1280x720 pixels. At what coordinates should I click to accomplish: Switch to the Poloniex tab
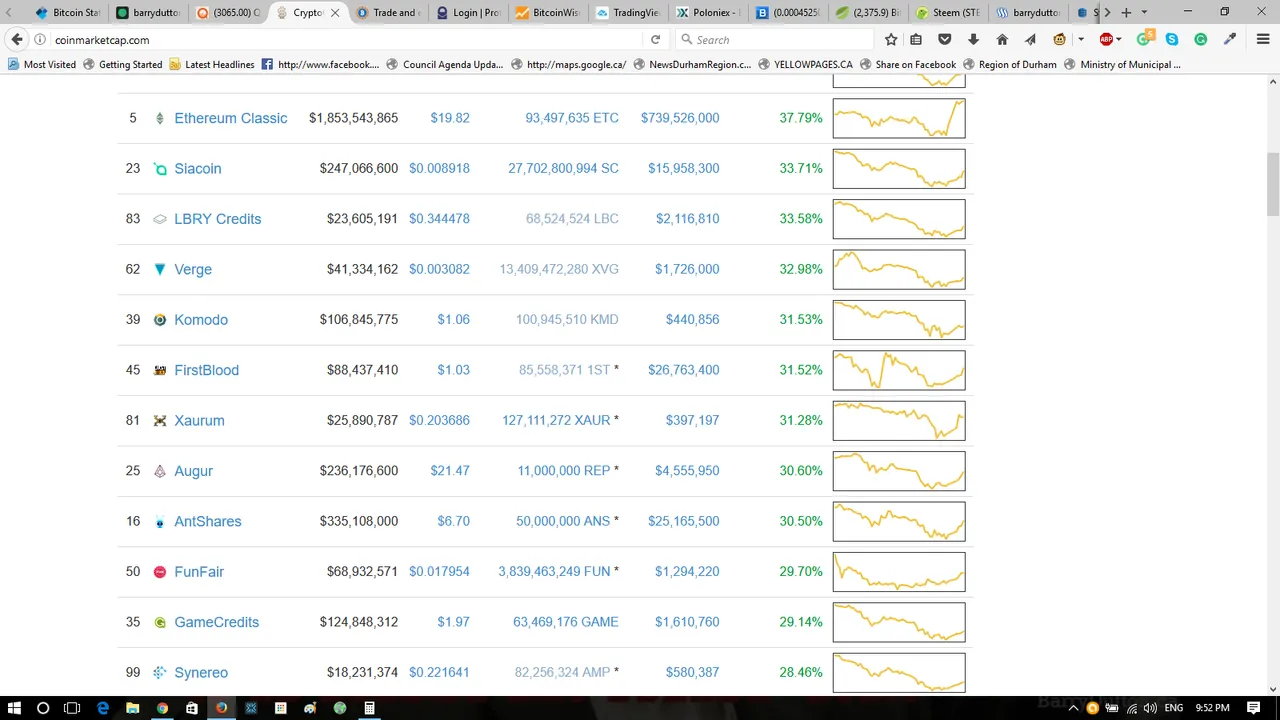[708, 13]
